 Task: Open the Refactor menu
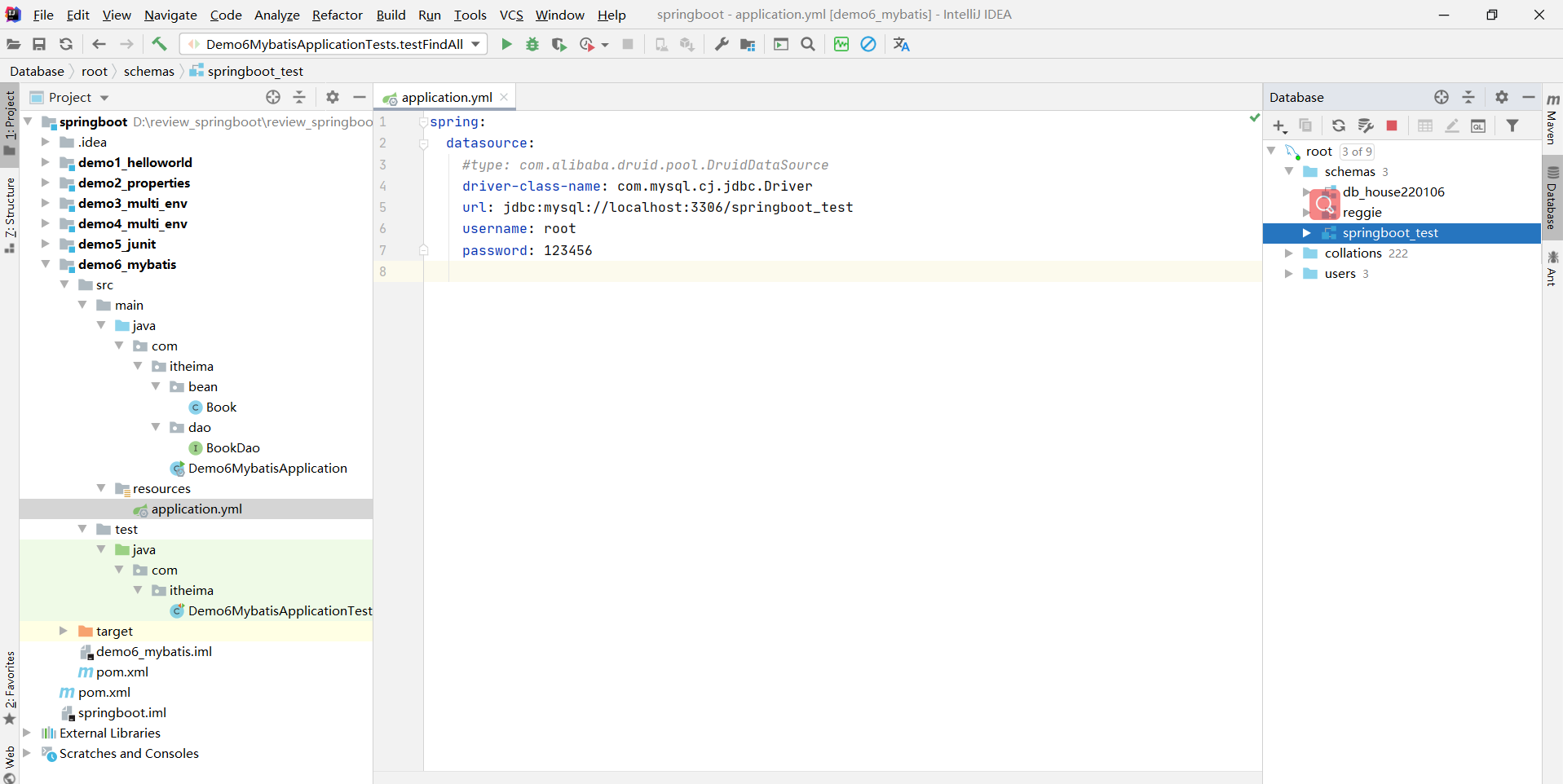[x=337, y=15]
